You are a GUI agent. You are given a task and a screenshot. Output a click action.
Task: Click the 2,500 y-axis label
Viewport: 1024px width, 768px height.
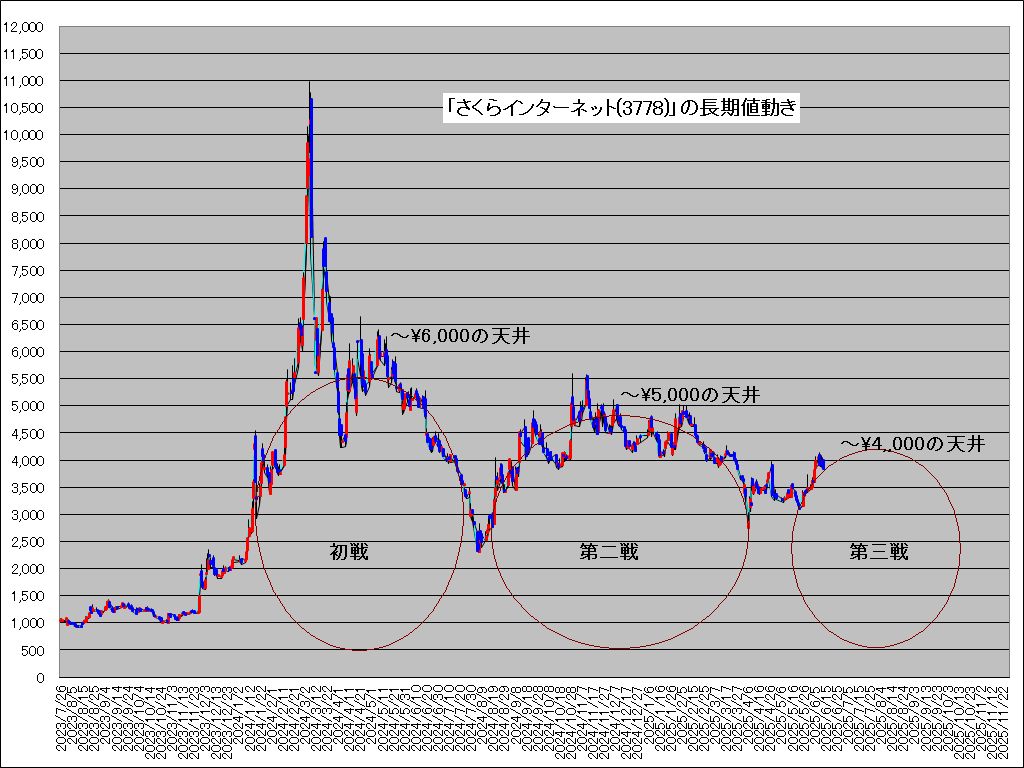27,542
